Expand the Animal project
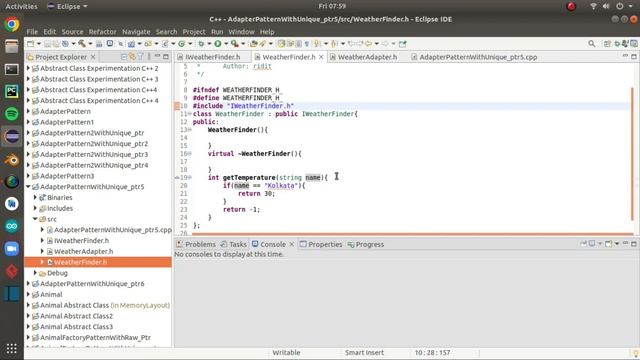The height and width of the screenshot is (360, 640). click(x=28, y=294)
